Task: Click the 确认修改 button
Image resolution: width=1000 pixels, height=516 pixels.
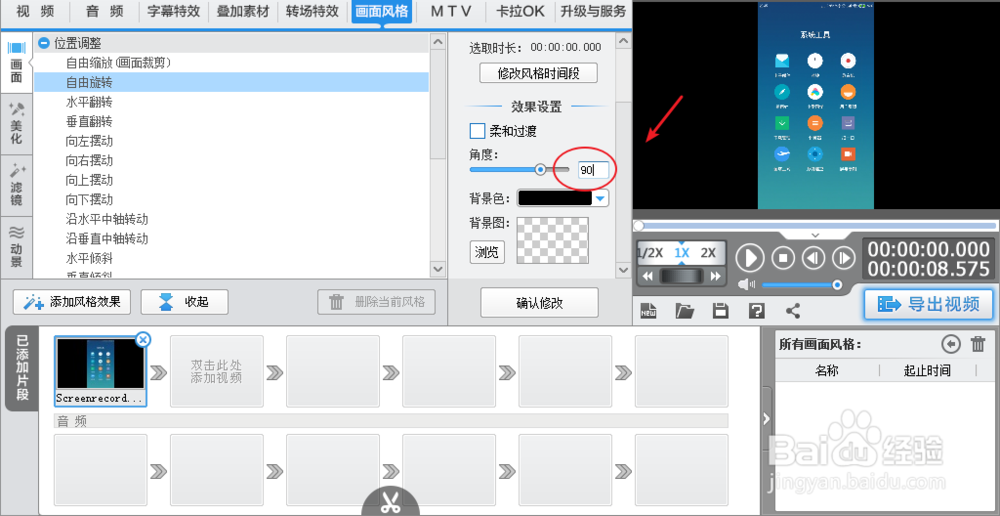Action: pos(540,302)
